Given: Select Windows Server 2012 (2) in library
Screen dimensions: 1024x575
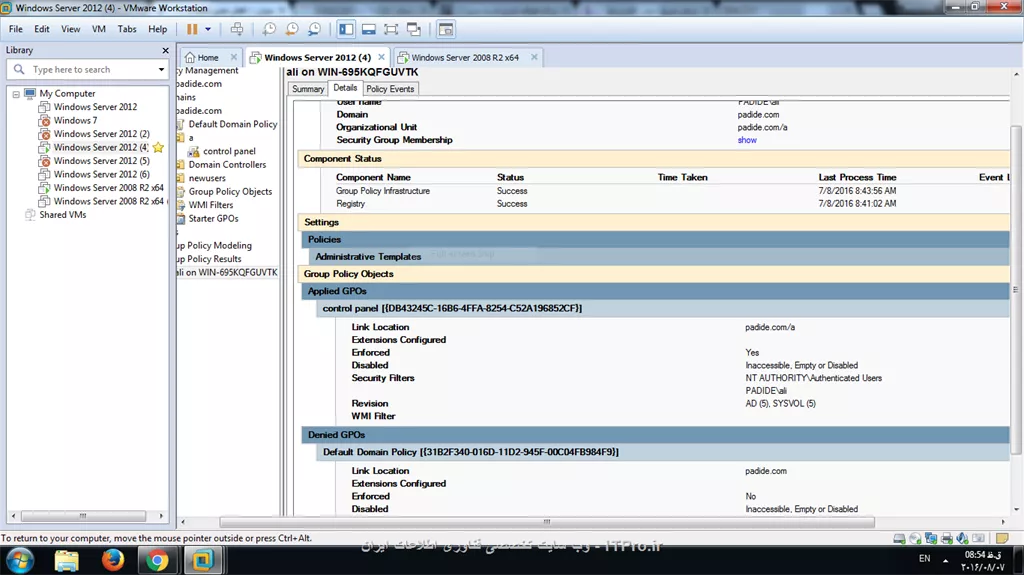Looking at the screenshot, I should 101,134.
